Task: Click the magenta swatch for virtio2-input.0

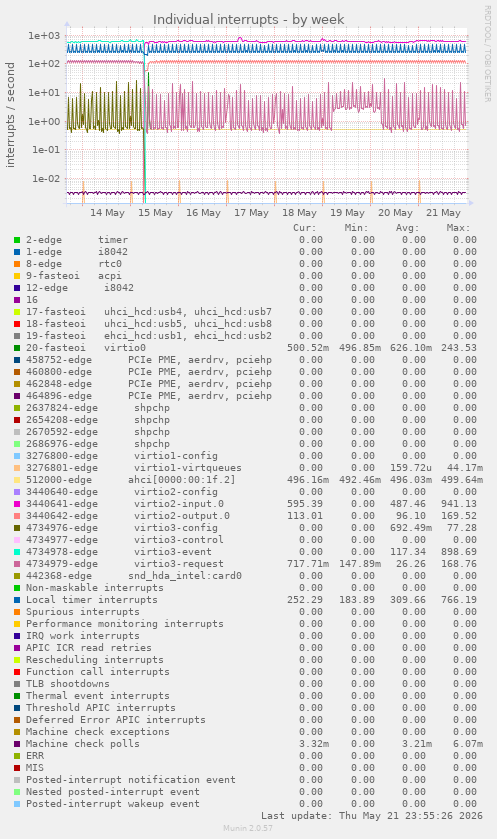Action: tap(17, 504)
